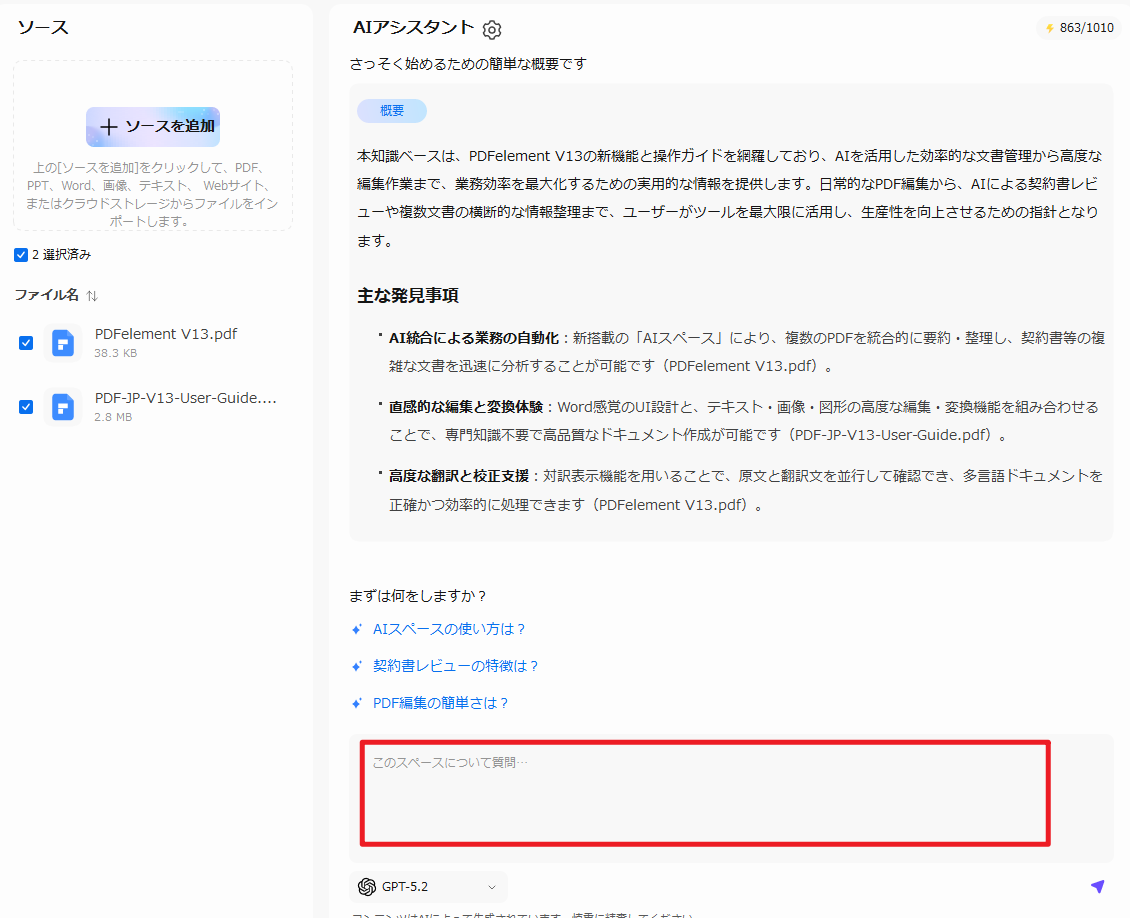Click sparkle icon beside PDF編集の簡単さは？
Image resolution: width=1130 pixels, height=918 pixels.
357,703
